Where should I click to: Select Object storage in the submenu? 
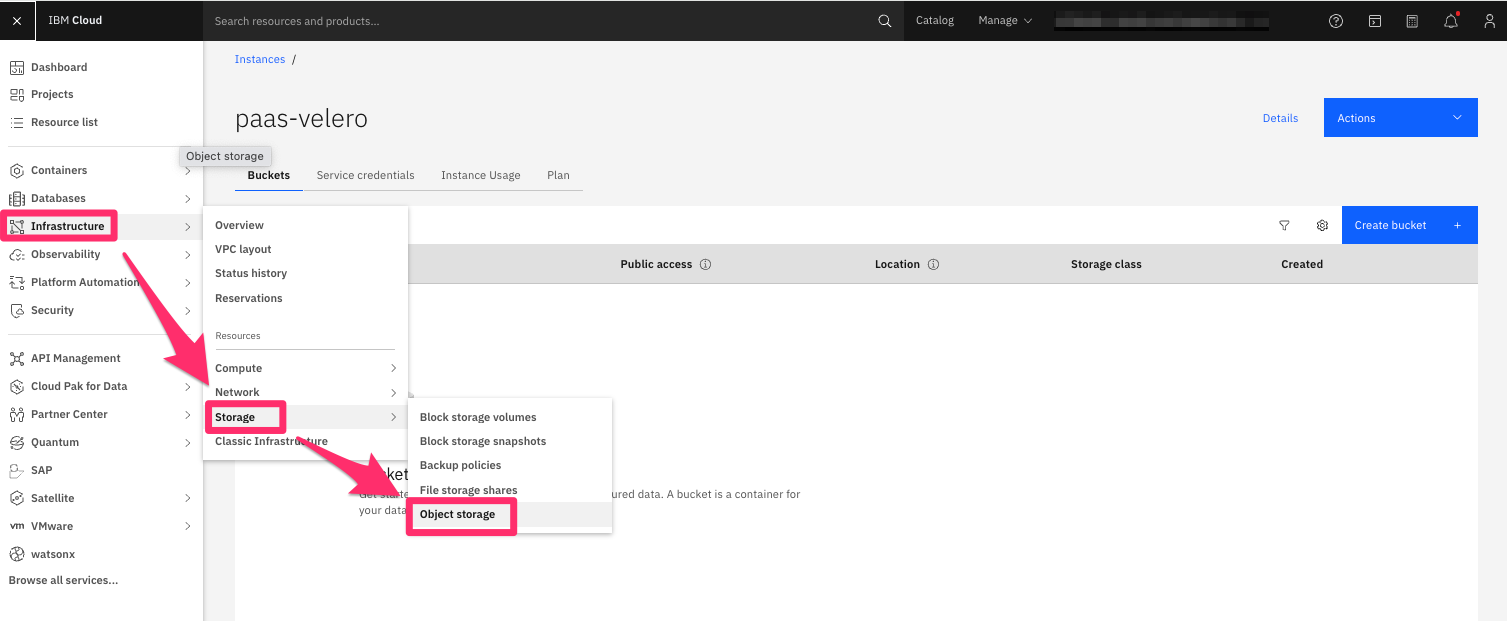[x=509, y=514]
